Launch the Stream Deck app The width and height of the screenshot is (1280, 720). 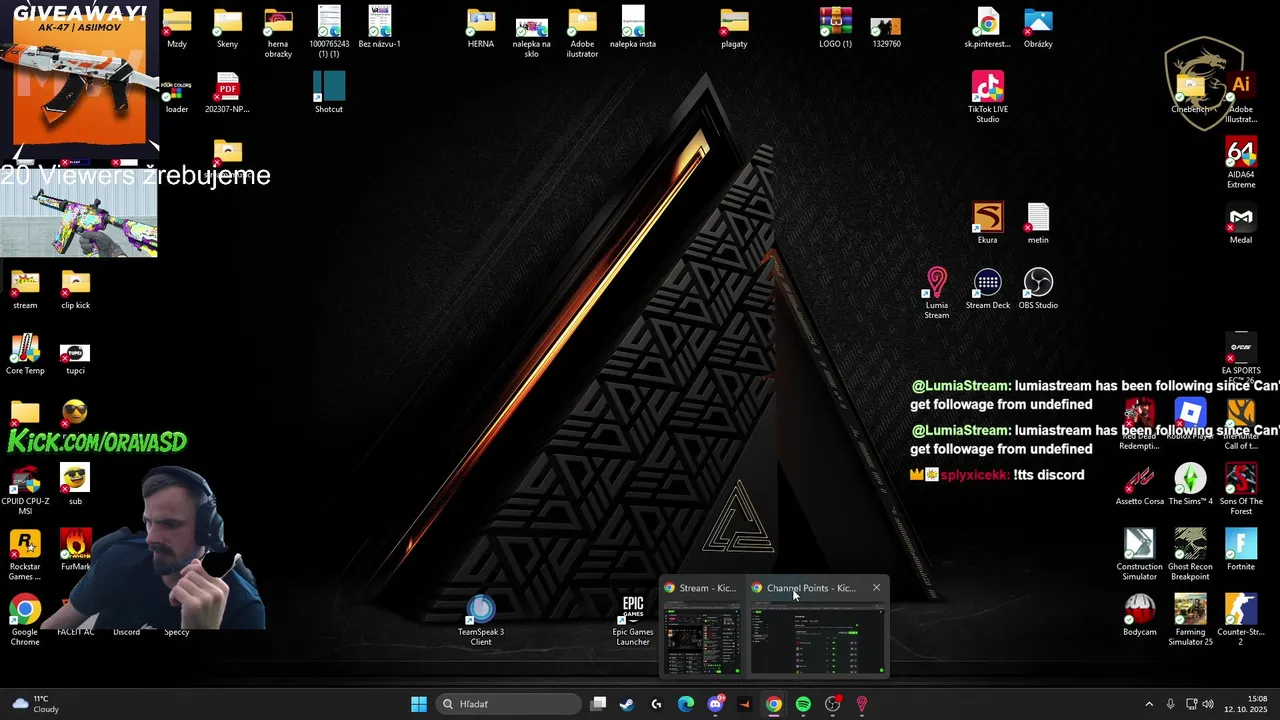(x=987, y=288)
